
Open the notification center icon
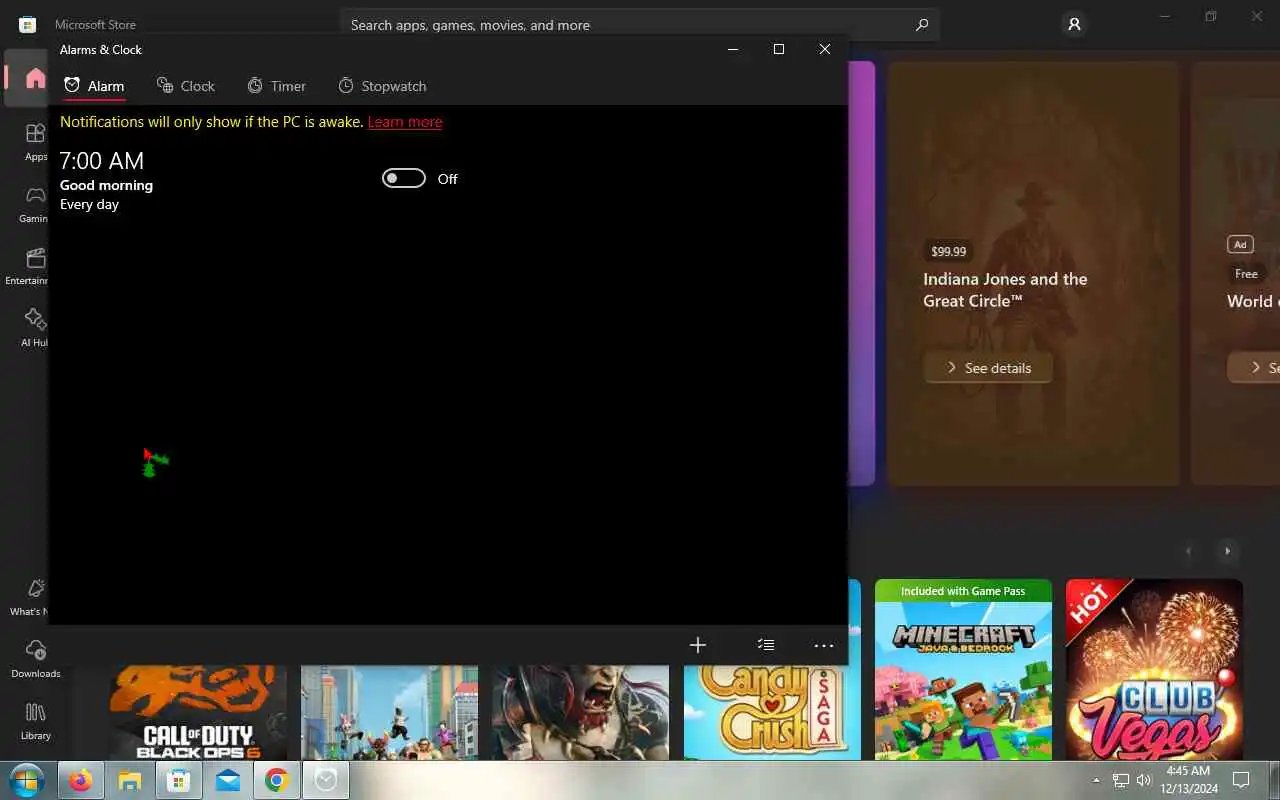(1241, 780)
